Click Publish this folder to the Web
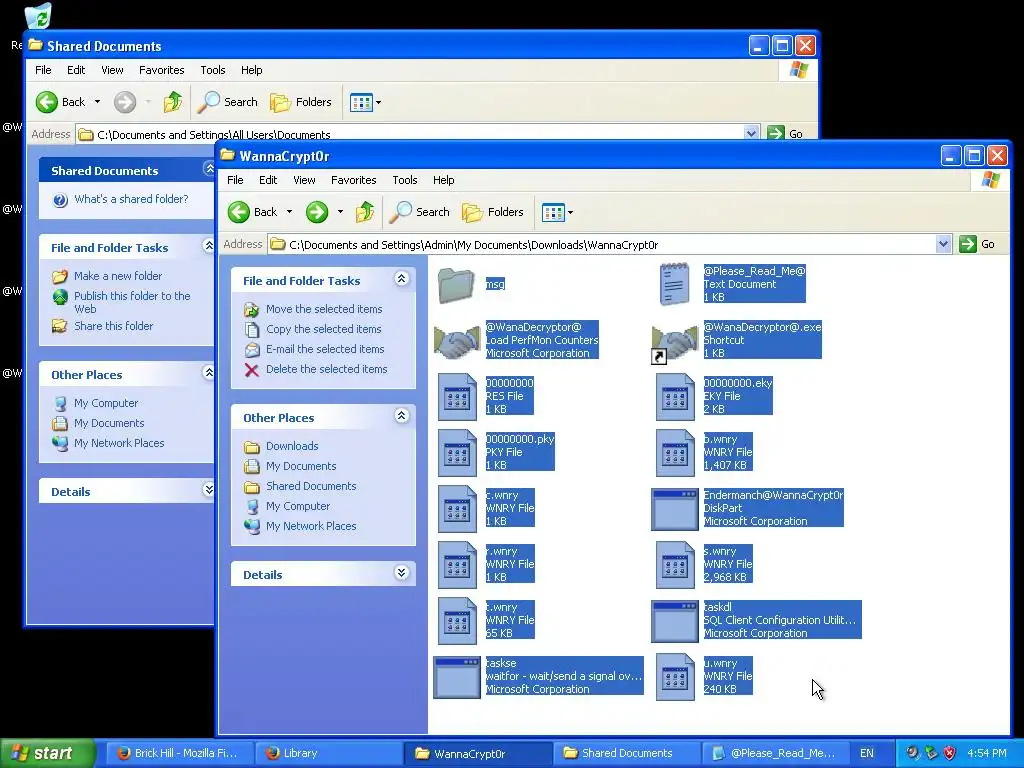 pos(132,302)
